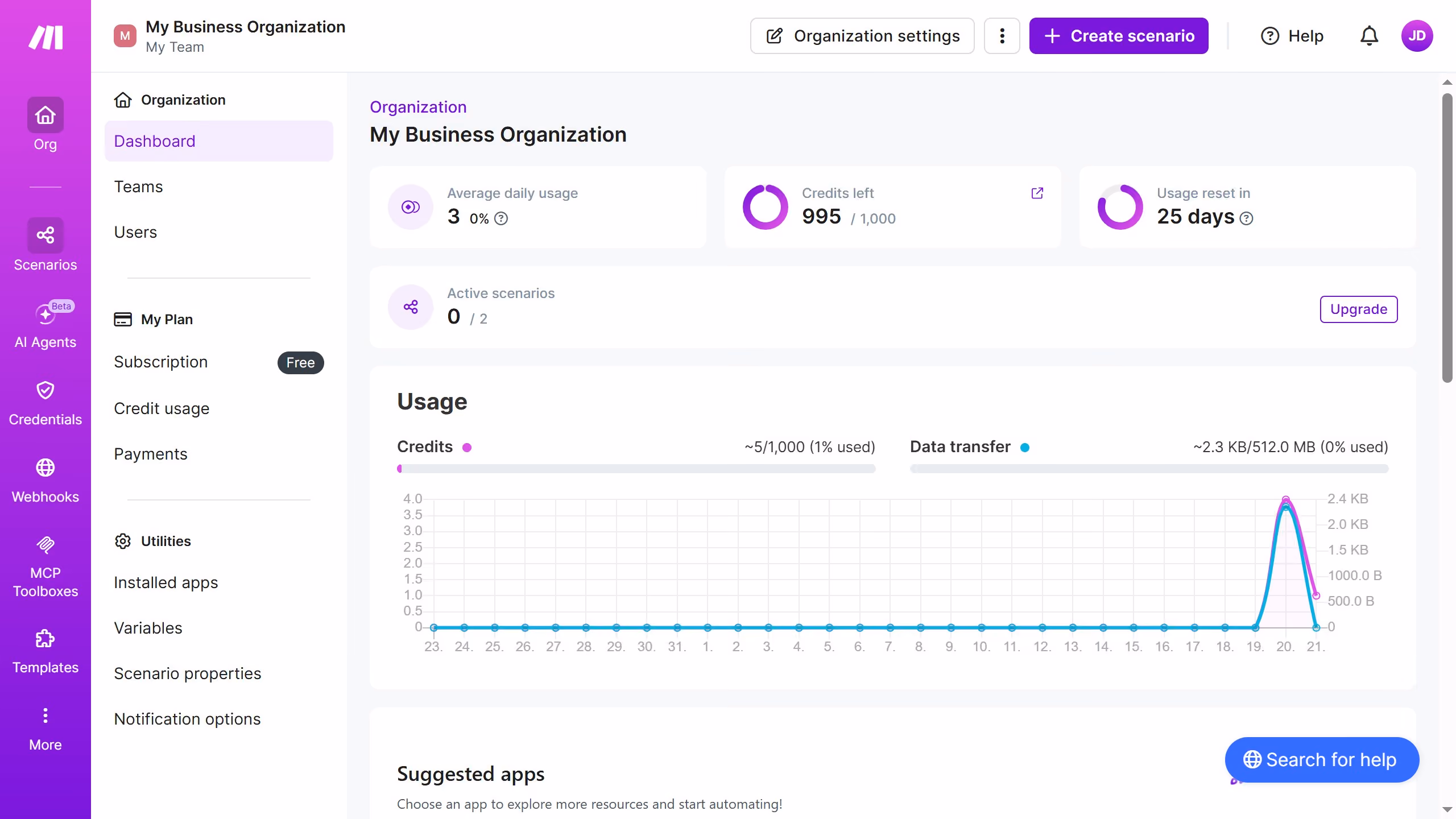This screenshot has width=1456, height=819.
Task: Click the ~5/1,000 (1% used) text
Action: coord(810,447)
